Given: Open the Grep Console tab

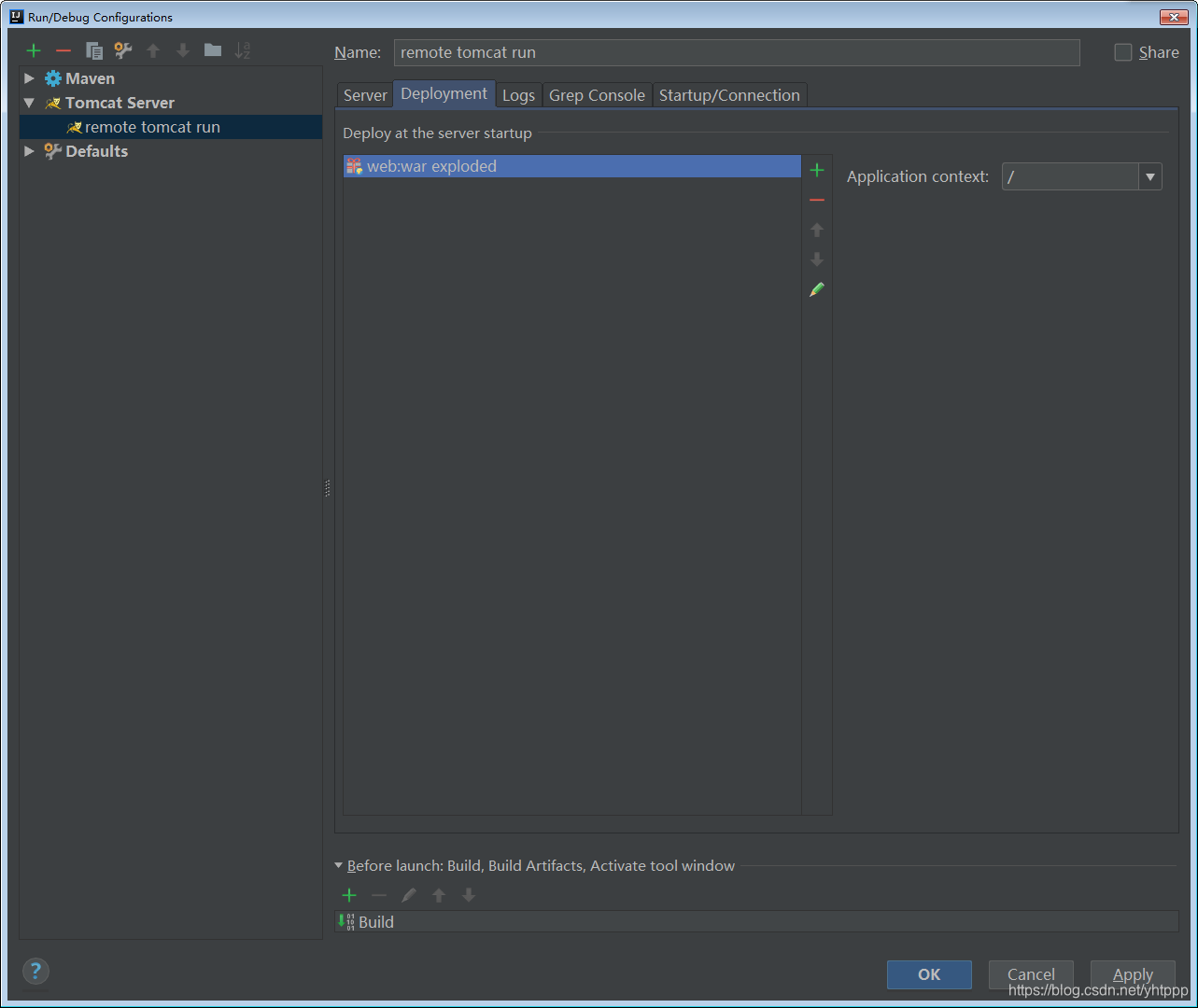Looking at the screenshot, I should [597, 95].
